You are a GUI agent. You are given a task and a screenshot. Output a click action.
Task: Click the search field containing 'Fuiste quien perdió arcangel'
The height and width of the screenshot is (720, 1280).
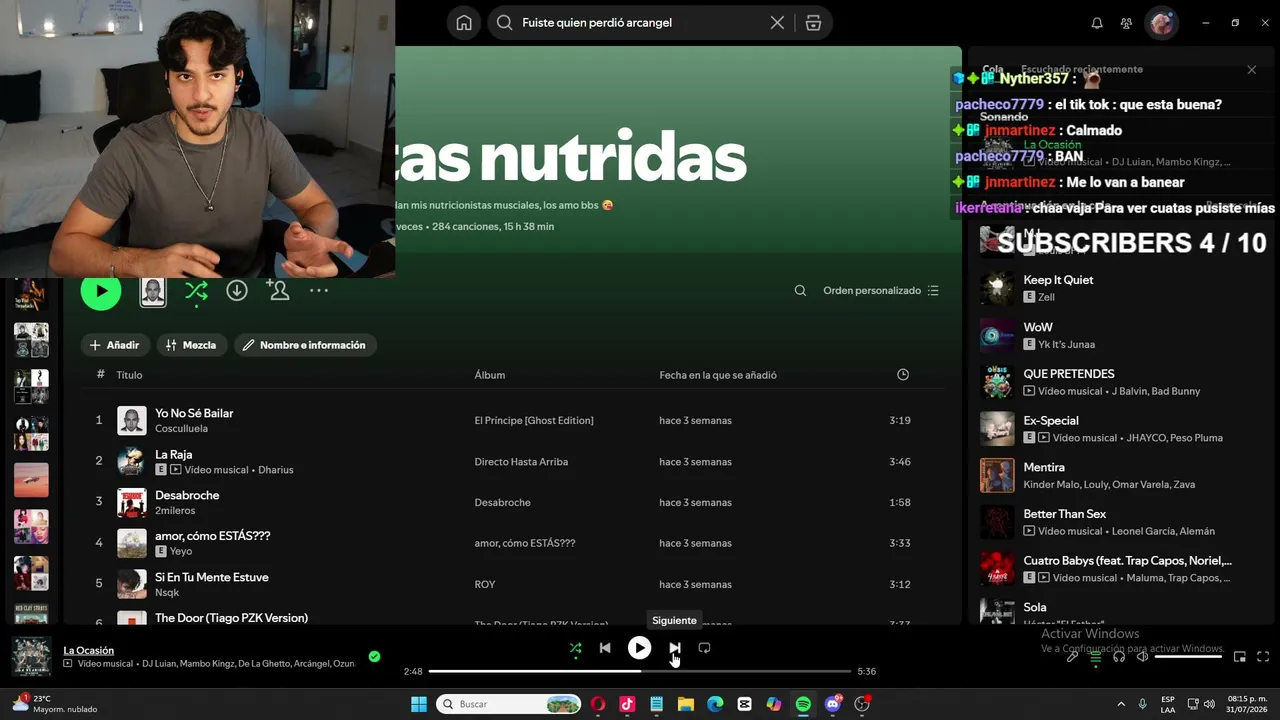(x=640, y=23)
